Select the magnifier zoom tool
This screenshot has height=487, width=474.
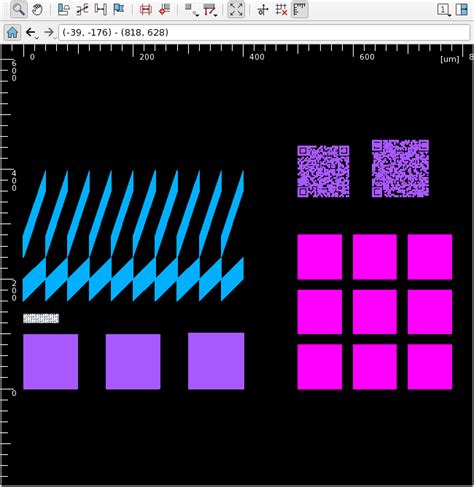[19, 10]
